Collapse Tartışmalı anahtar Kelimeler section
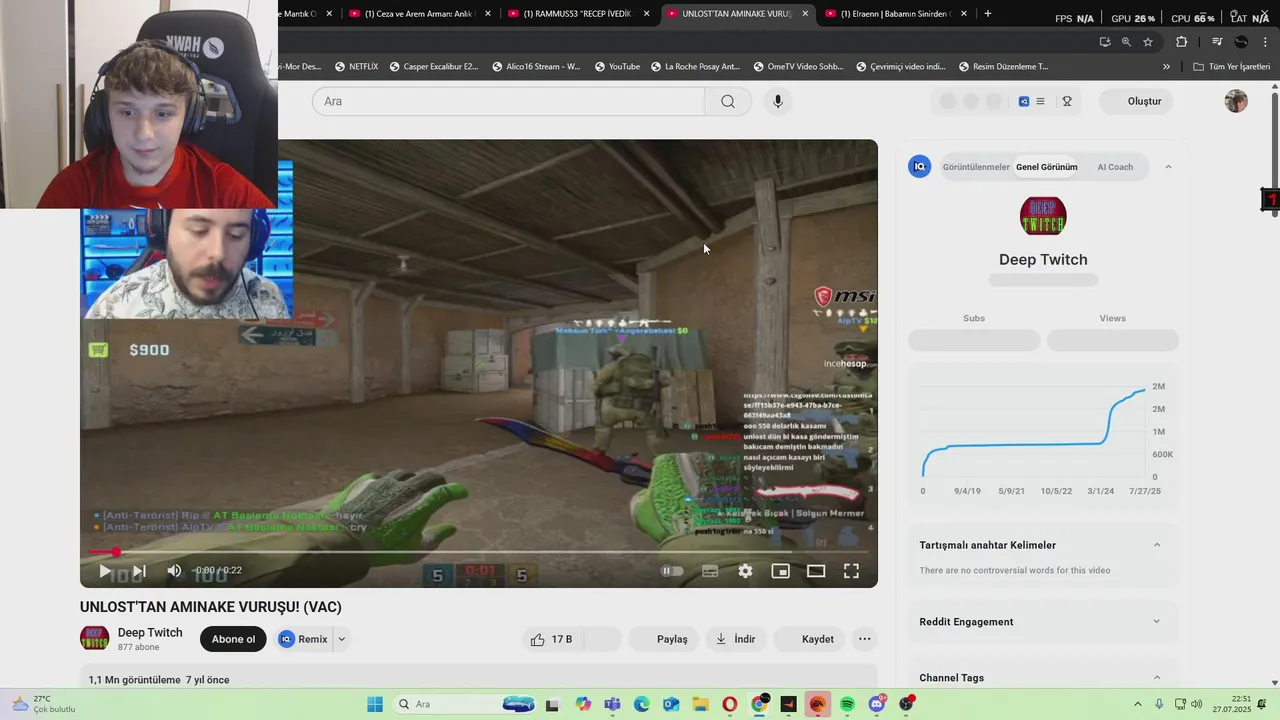 click(1157, 545)
